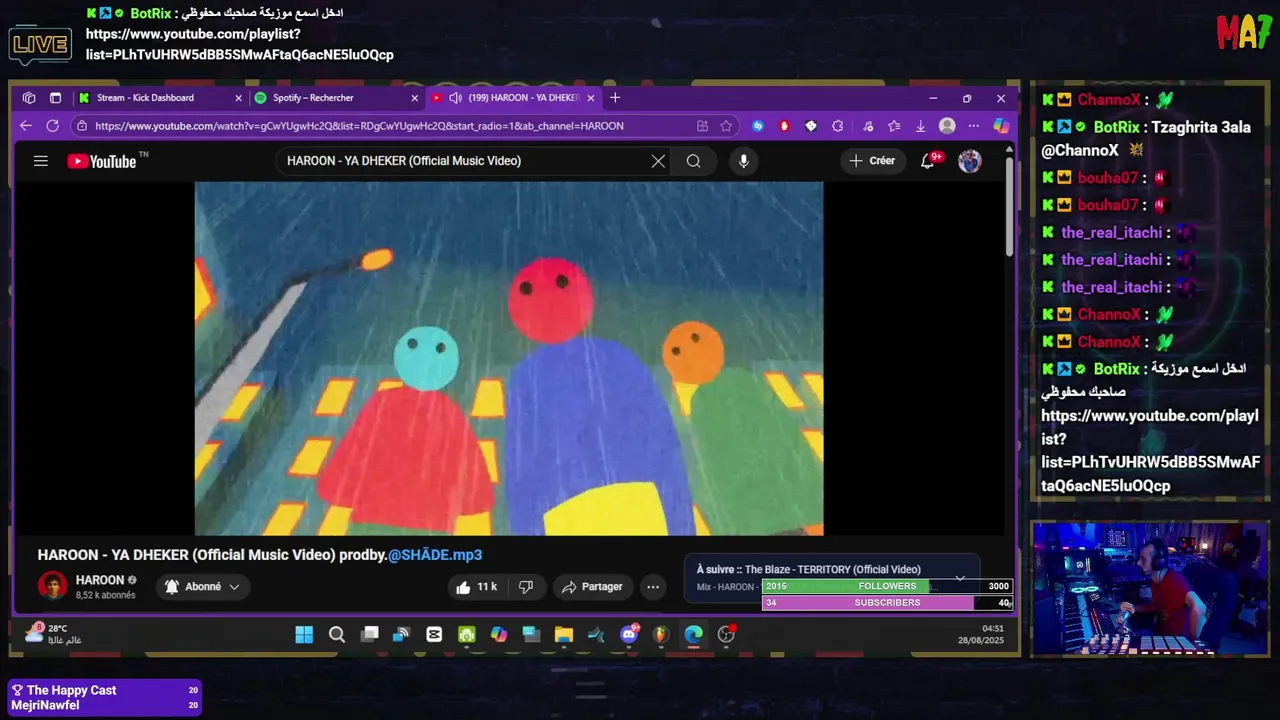Open Edge downloads icon
1280x720 pixels.
(x=920, y=126)
